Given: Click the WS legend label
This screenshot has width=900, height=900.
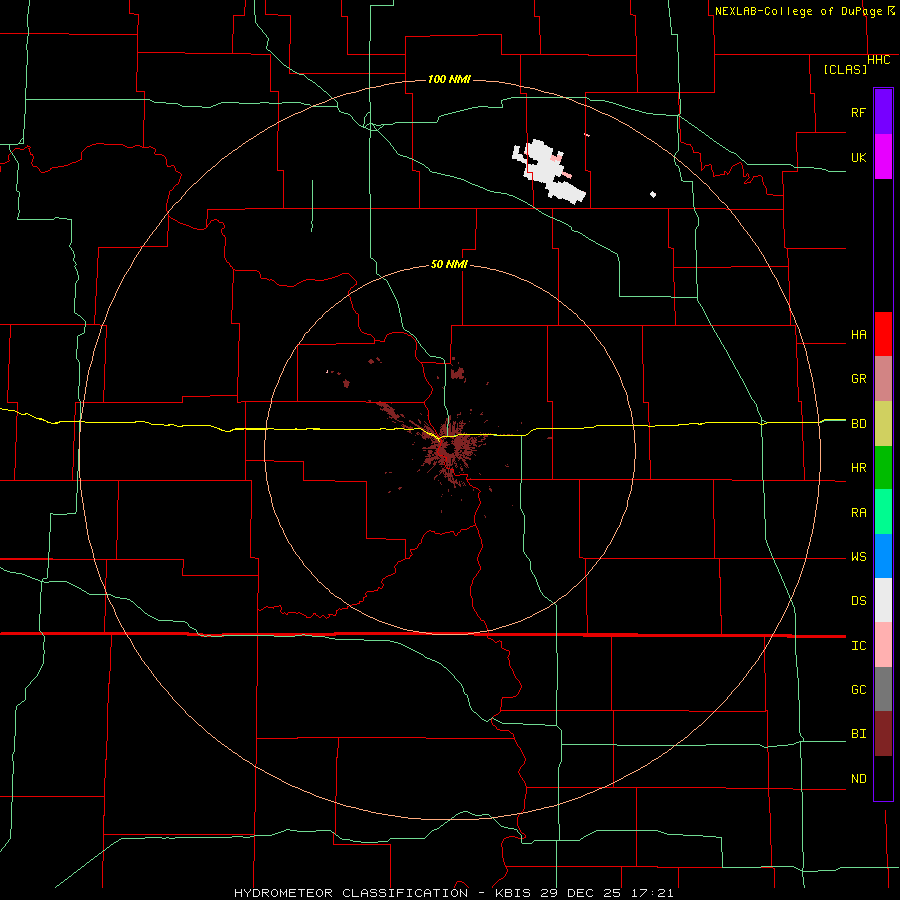Looking at the screenshot, I should (x=858, y=557).
